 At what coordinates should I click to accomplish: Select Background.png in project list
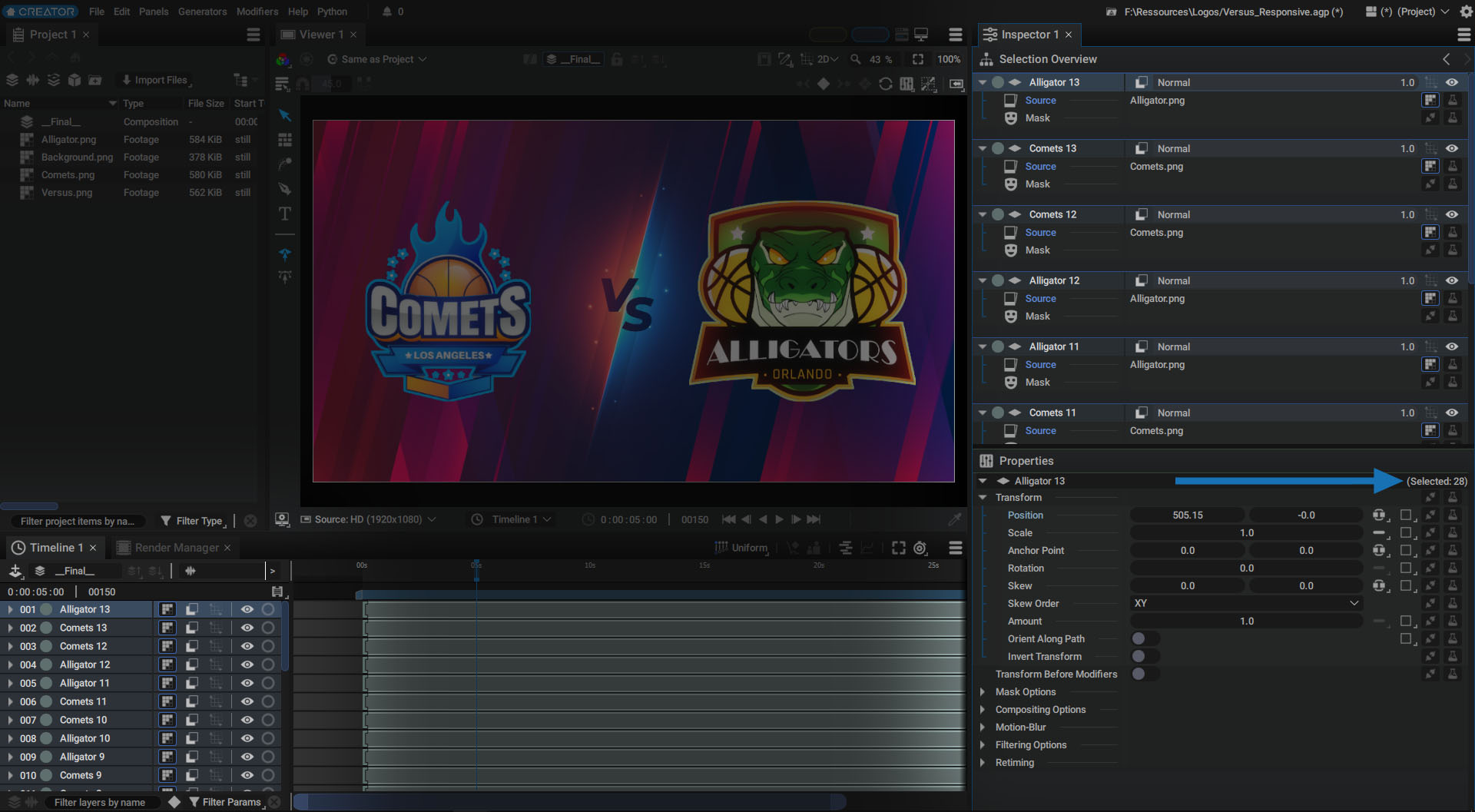click(77, 157)
